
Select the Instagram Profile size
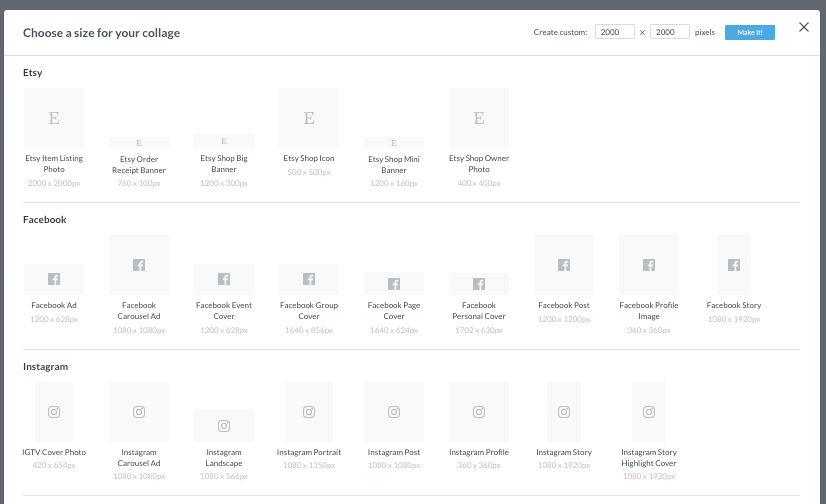click(479, 412)
